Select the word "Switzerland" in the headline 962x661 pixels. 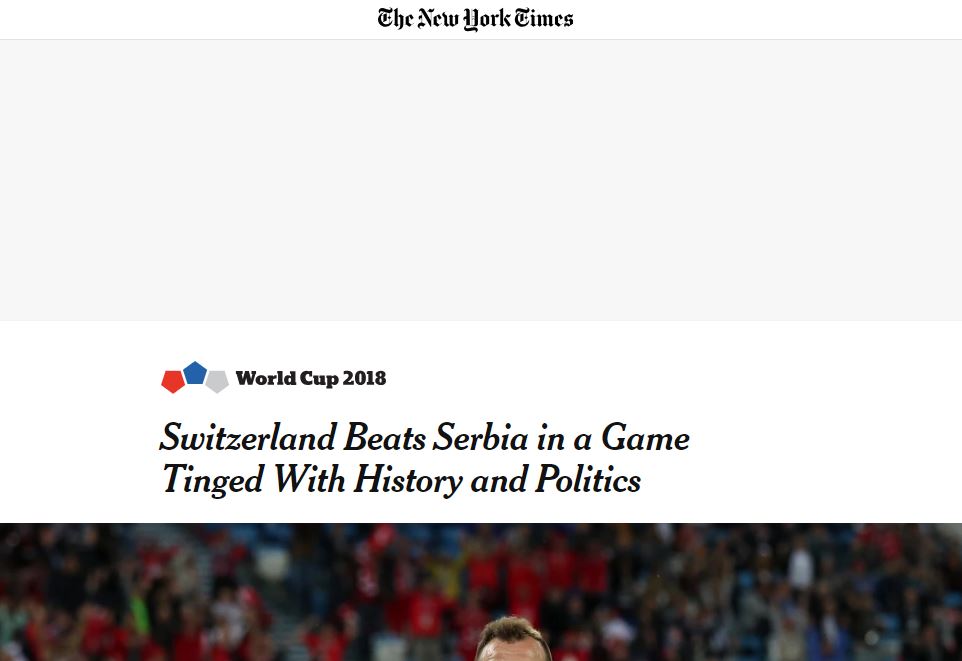pyautogui.click(x=248, y=439)
